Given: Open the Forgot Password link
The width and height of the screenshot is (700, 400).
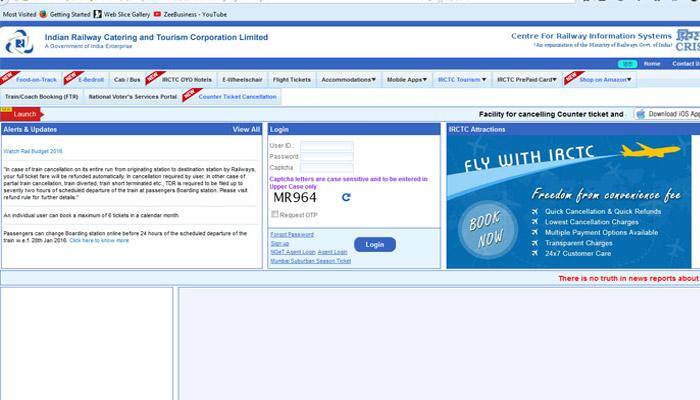Looking at the screenshot, I should tap(292, 234).
